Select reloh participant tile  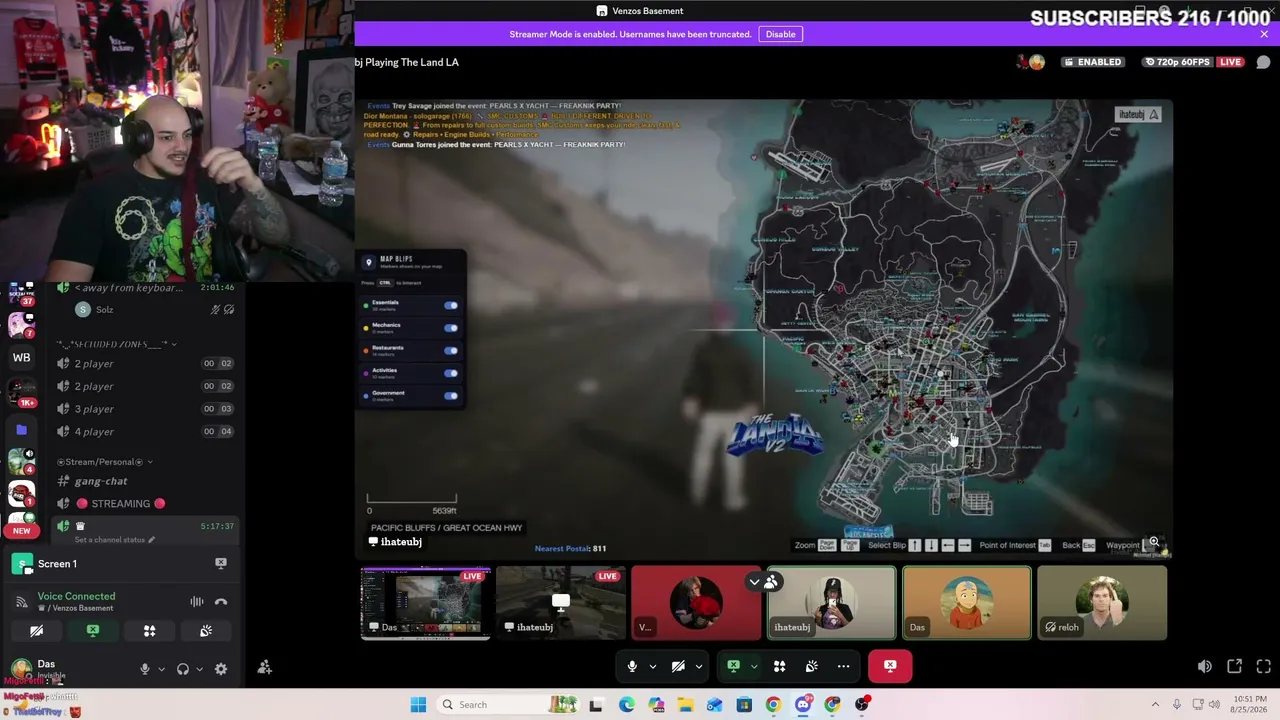point(1102,603)
